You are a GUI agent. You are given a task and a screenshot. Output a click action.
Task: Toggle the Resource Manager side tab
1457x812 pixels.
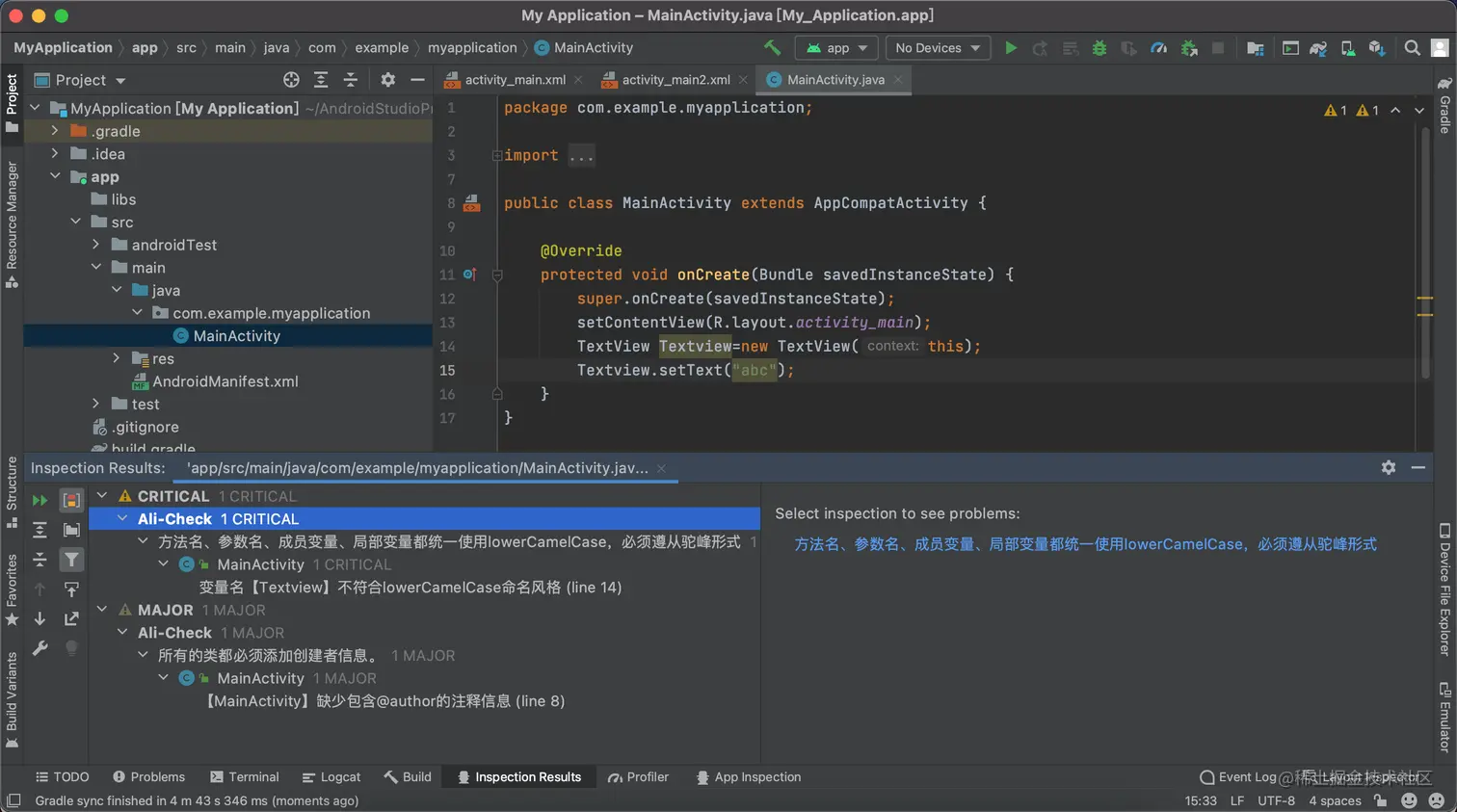coord(12,224)
